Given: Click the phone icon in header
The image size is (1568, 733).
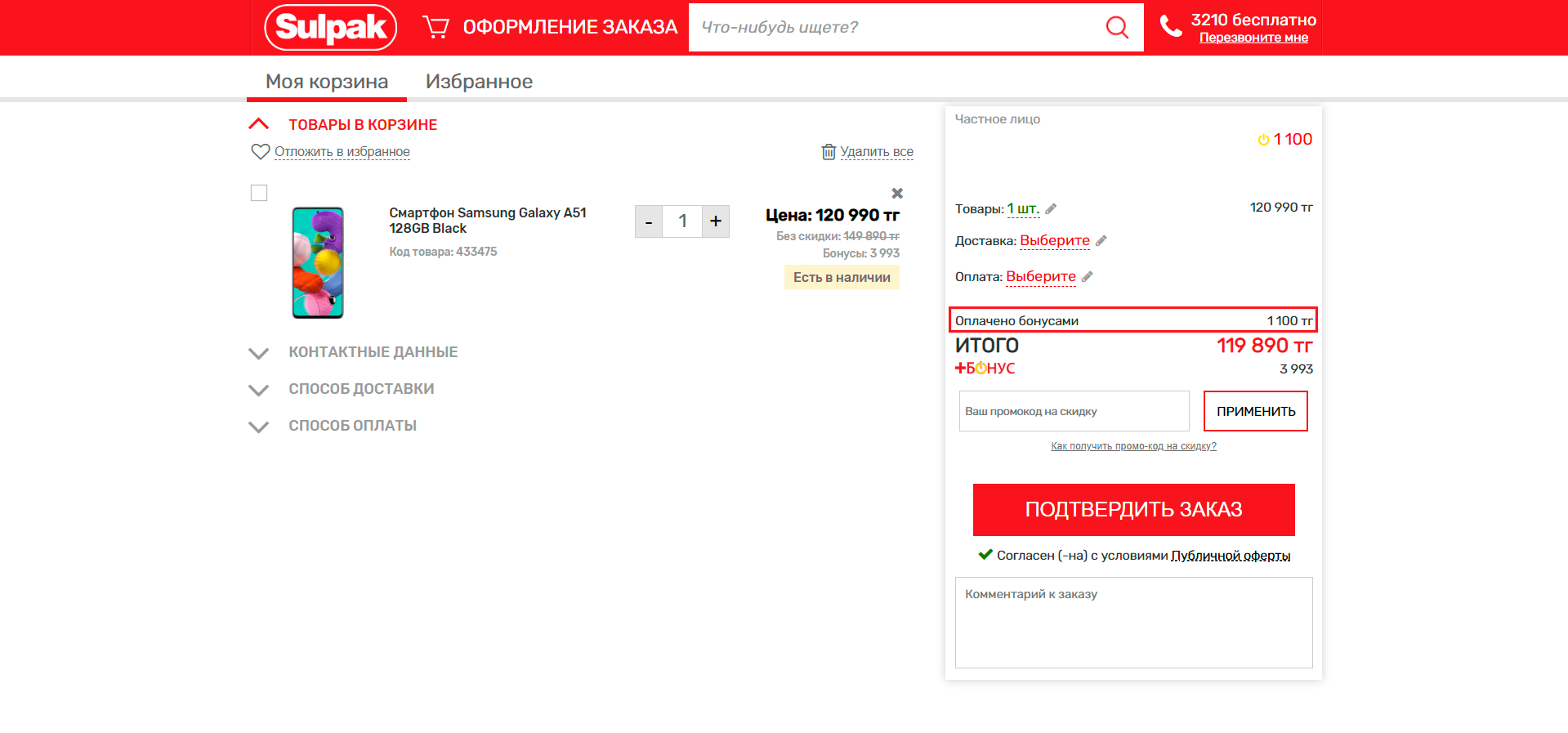Looking at the screenshot, I should pos(1171,26).
